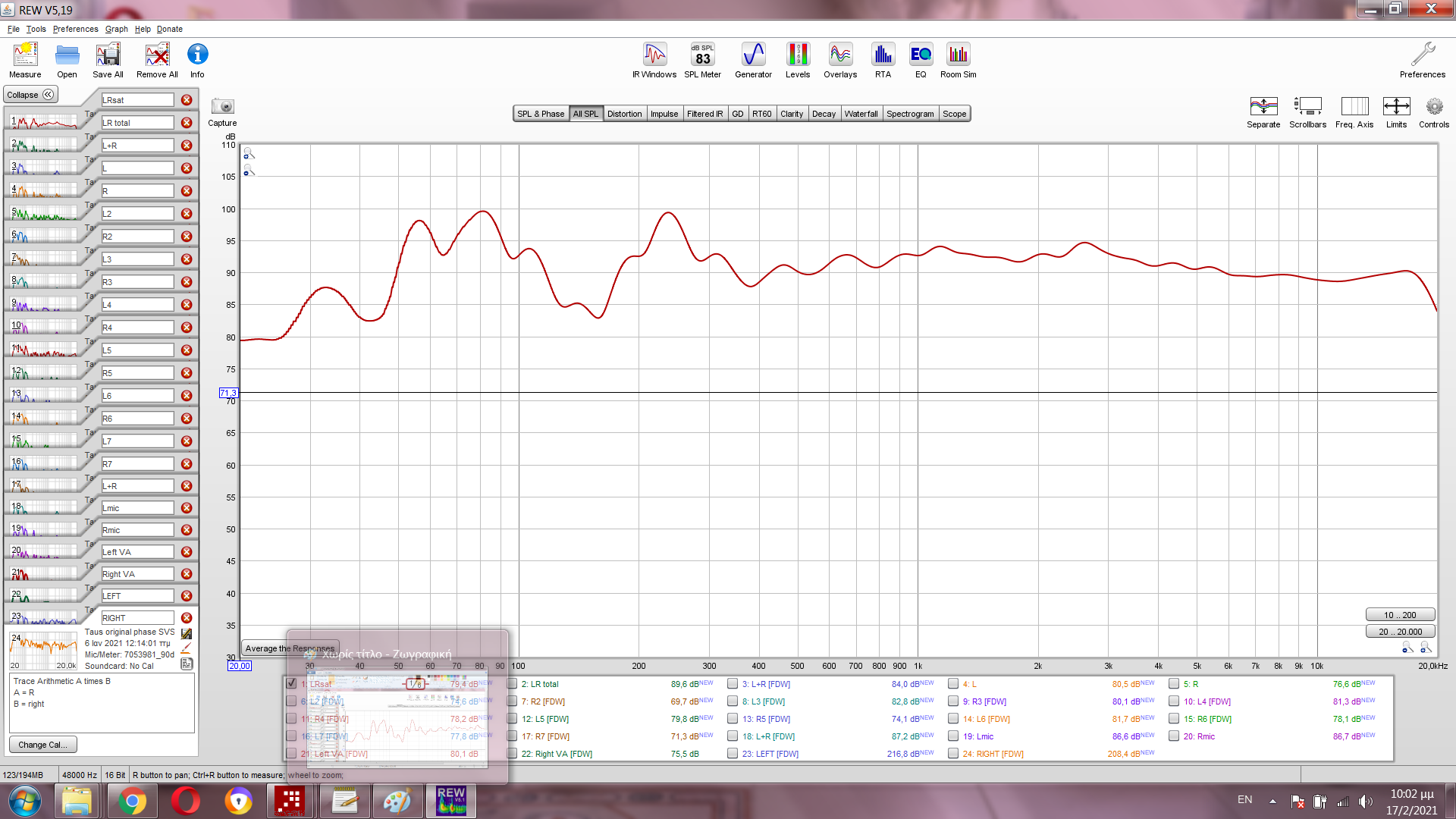
Task: Check the 19: Lmic trace checkbox
Action: pyautogui.click(x=954, y=736)
